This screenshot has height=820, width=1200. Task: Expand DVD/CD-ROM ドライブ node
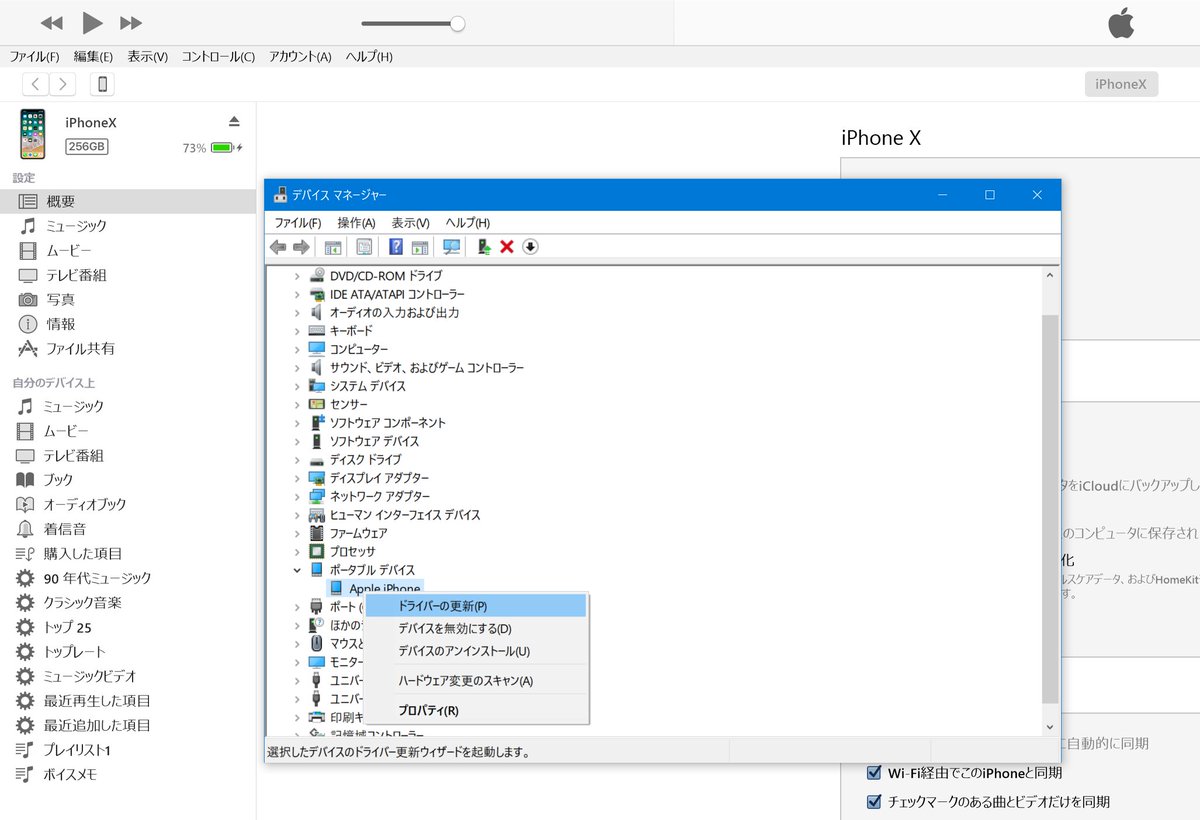click(297, 275)
